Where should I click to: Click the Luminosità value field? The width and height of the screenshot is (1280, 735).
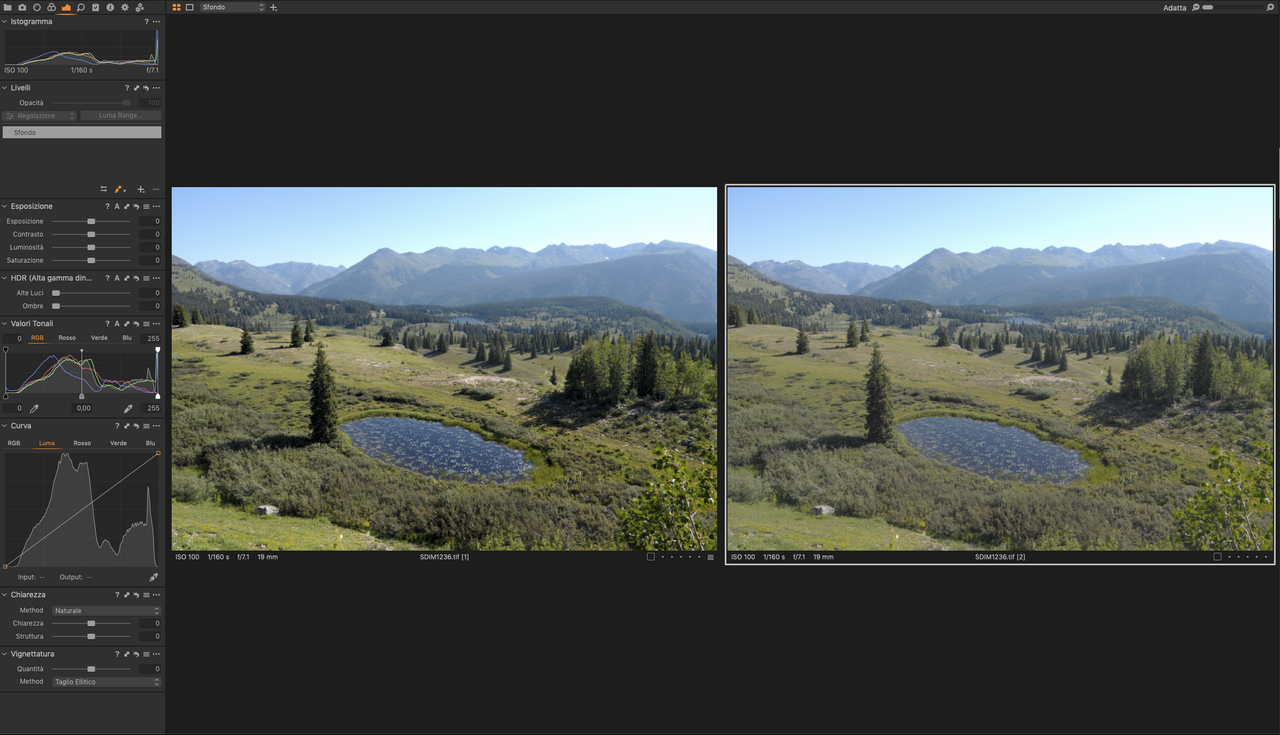[x=150, y=247]
